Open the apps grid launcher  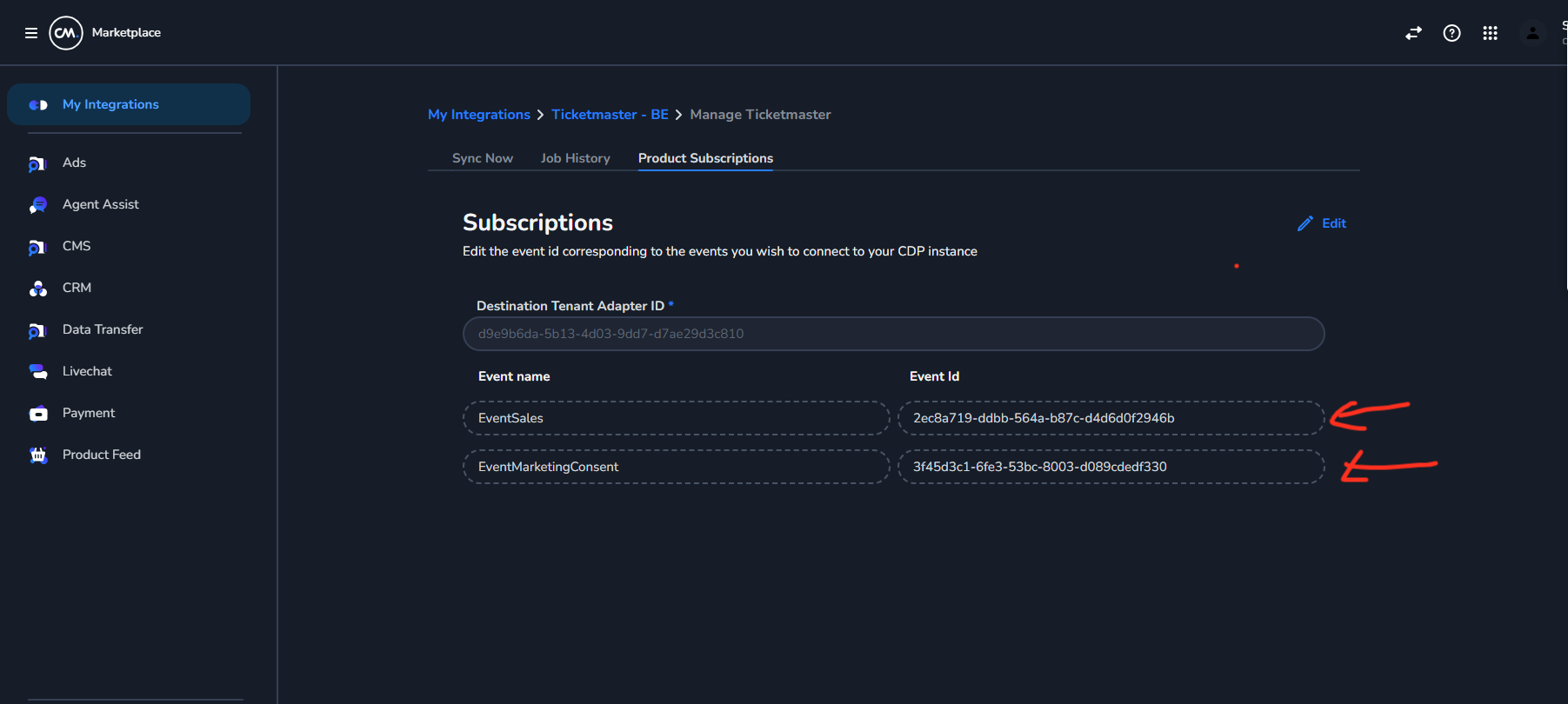1490,33
